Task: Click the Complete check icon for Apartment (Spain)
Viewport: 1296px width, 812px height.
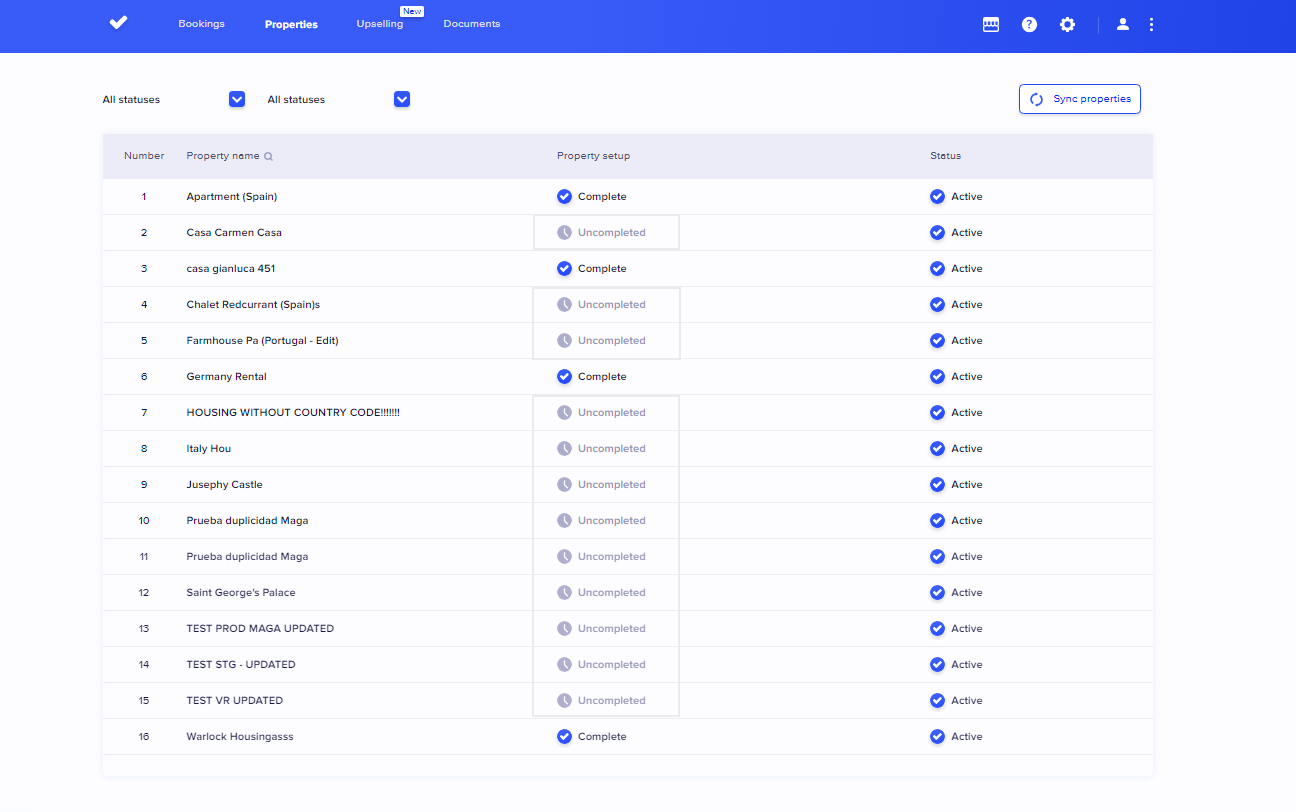Action: tap(564, 197)
